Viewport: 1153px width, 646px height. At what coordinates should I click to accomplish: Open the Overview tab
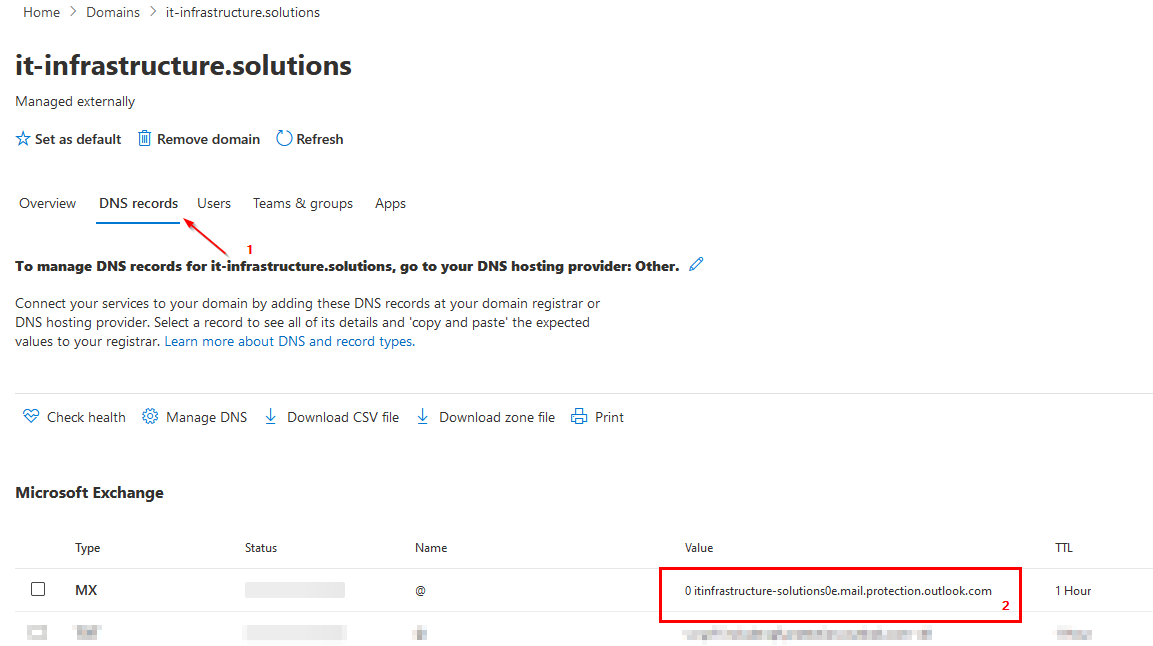[48, 204]
